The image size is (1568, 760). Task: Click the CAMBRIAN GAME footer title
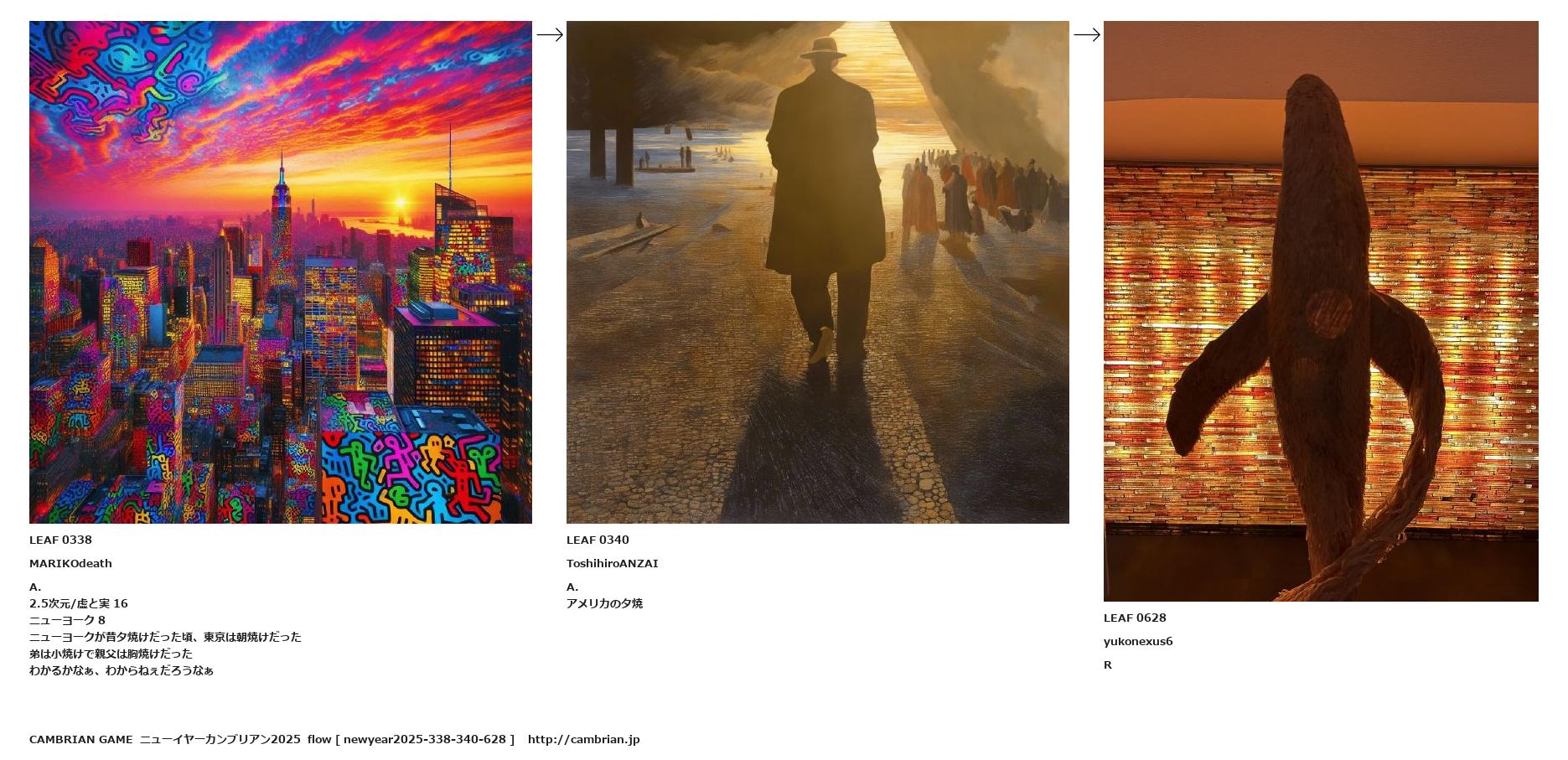coord(80,739)
